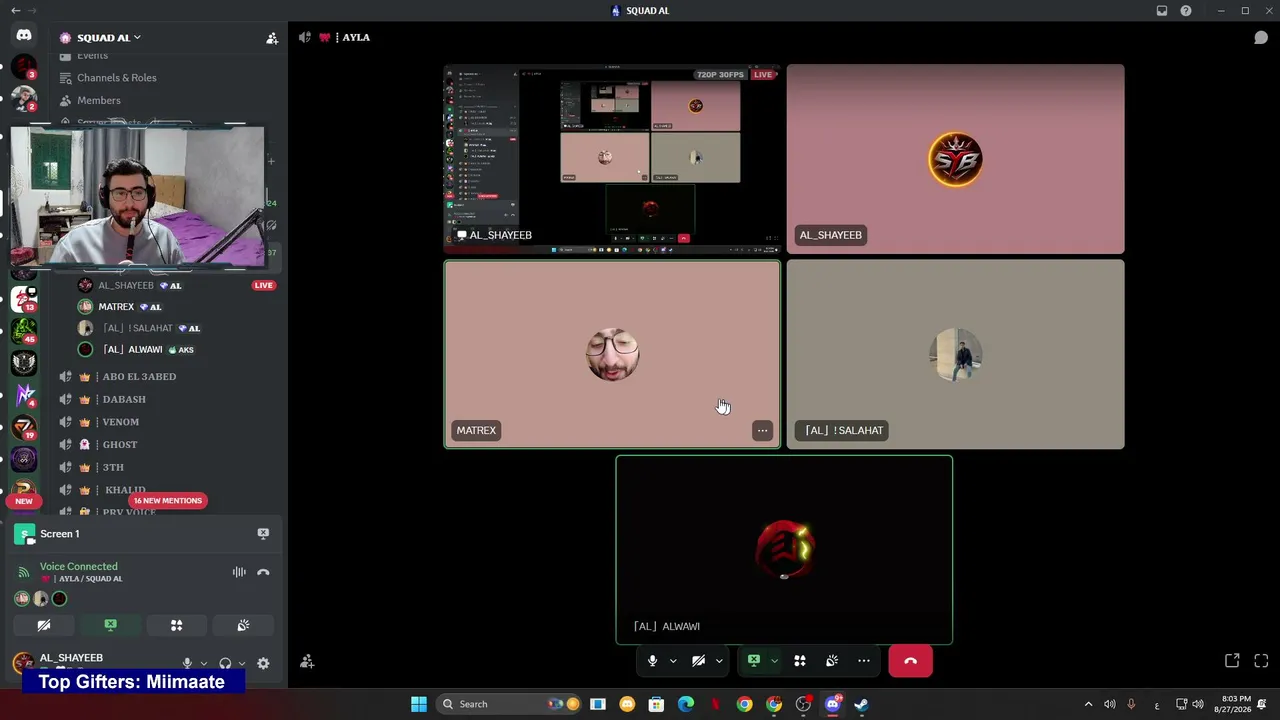
Task: Open Google Chrome from taskbar
Action: point(745,704)
